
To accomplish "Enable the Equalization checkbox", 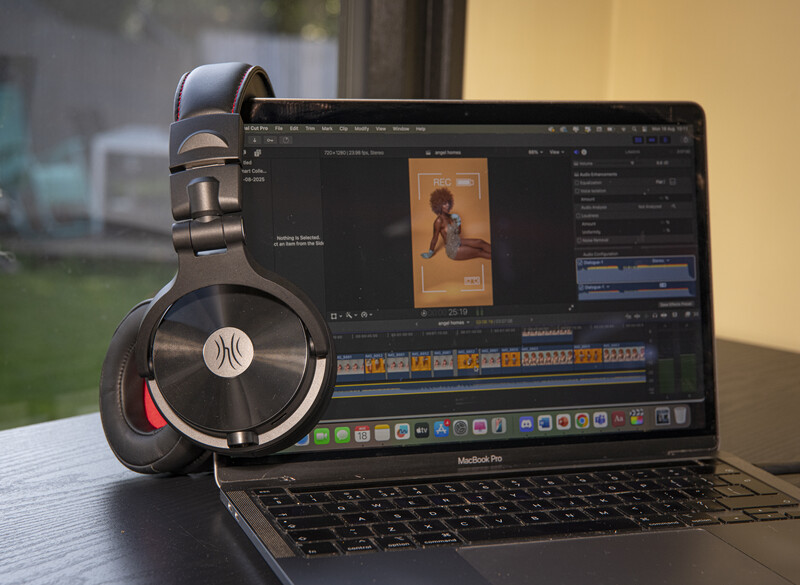I will point(577,183).
